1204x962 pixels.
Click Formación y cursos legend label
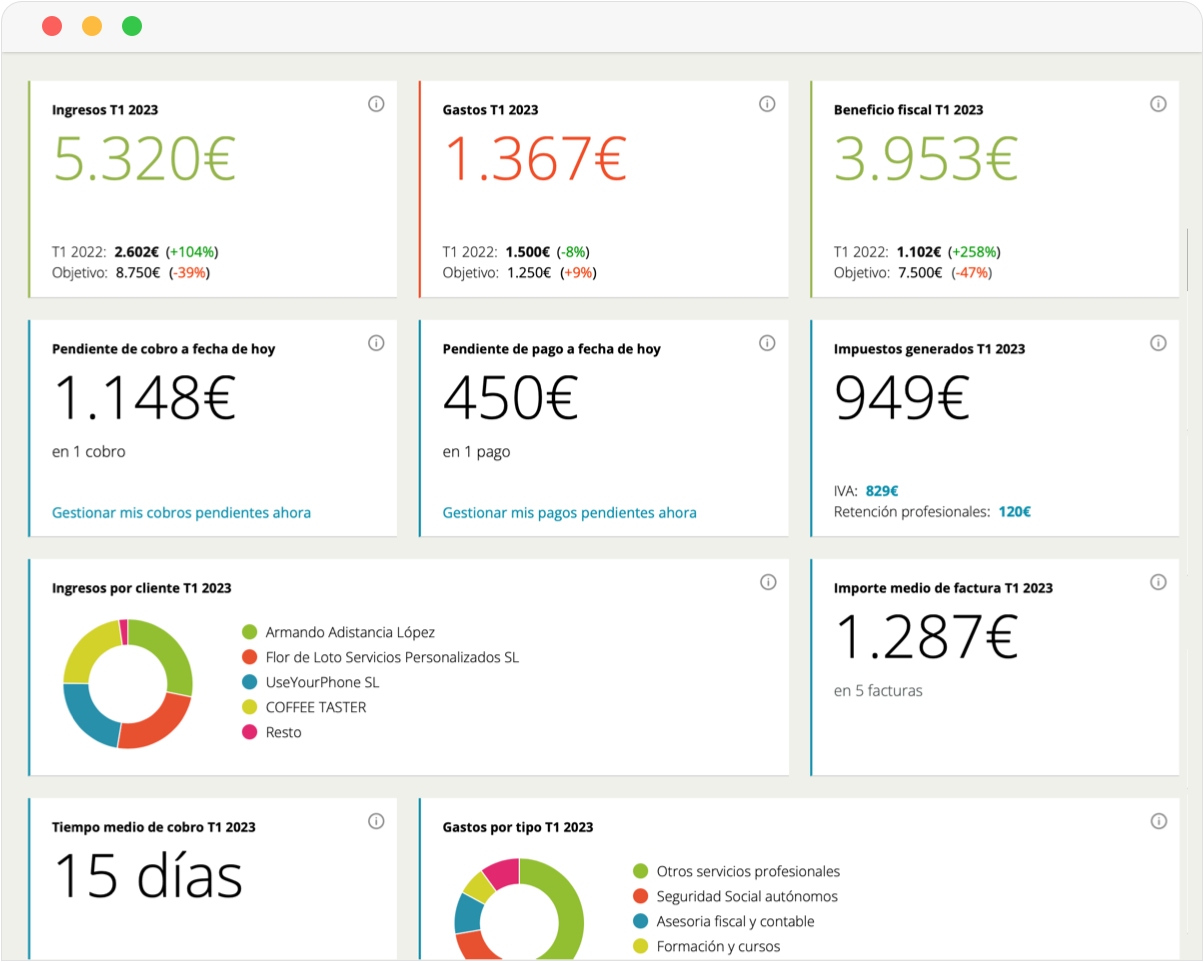(718, 946)
